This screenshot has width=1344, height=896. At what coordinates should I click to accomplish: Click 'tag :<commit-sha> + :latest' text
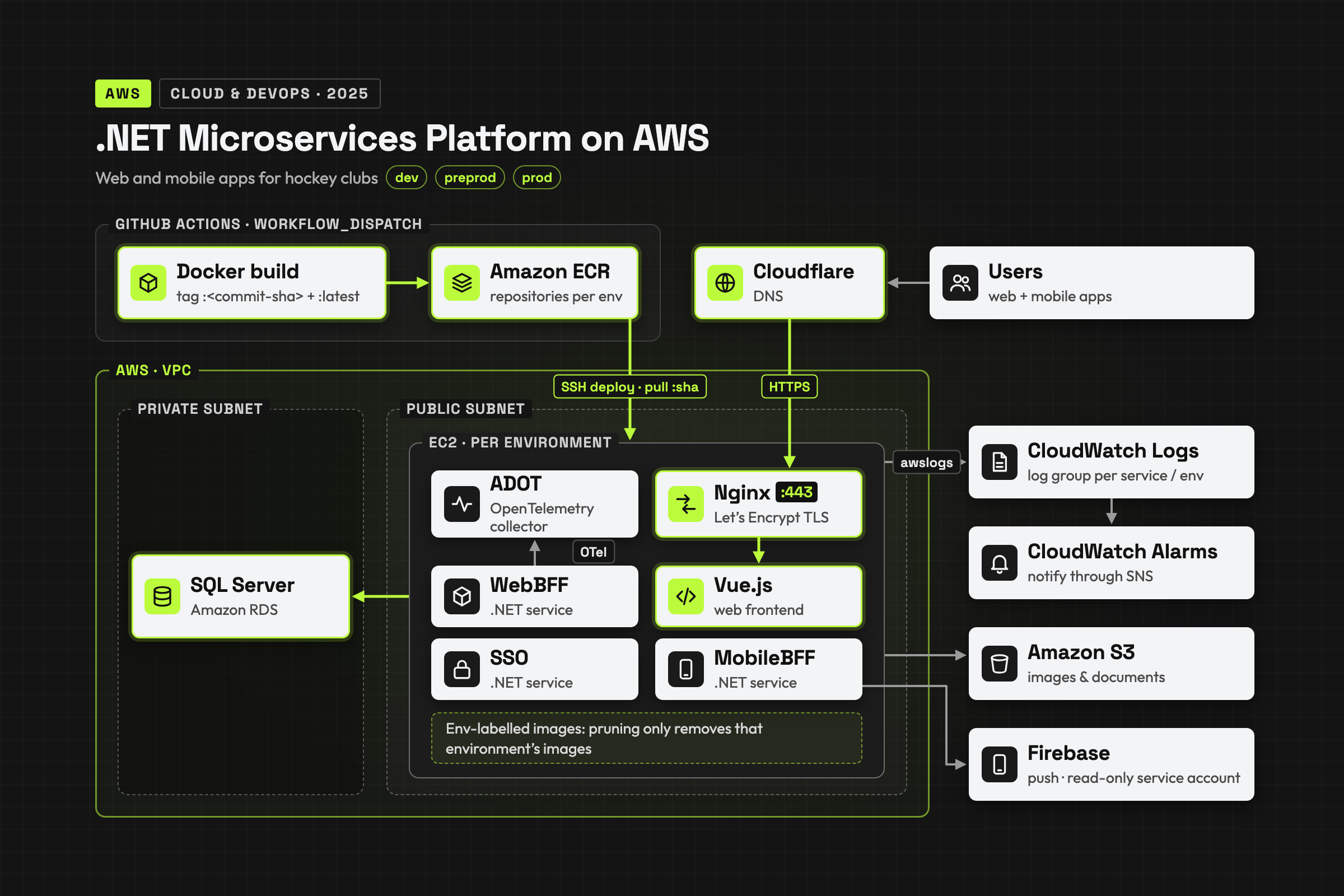[x=268, y=297]
